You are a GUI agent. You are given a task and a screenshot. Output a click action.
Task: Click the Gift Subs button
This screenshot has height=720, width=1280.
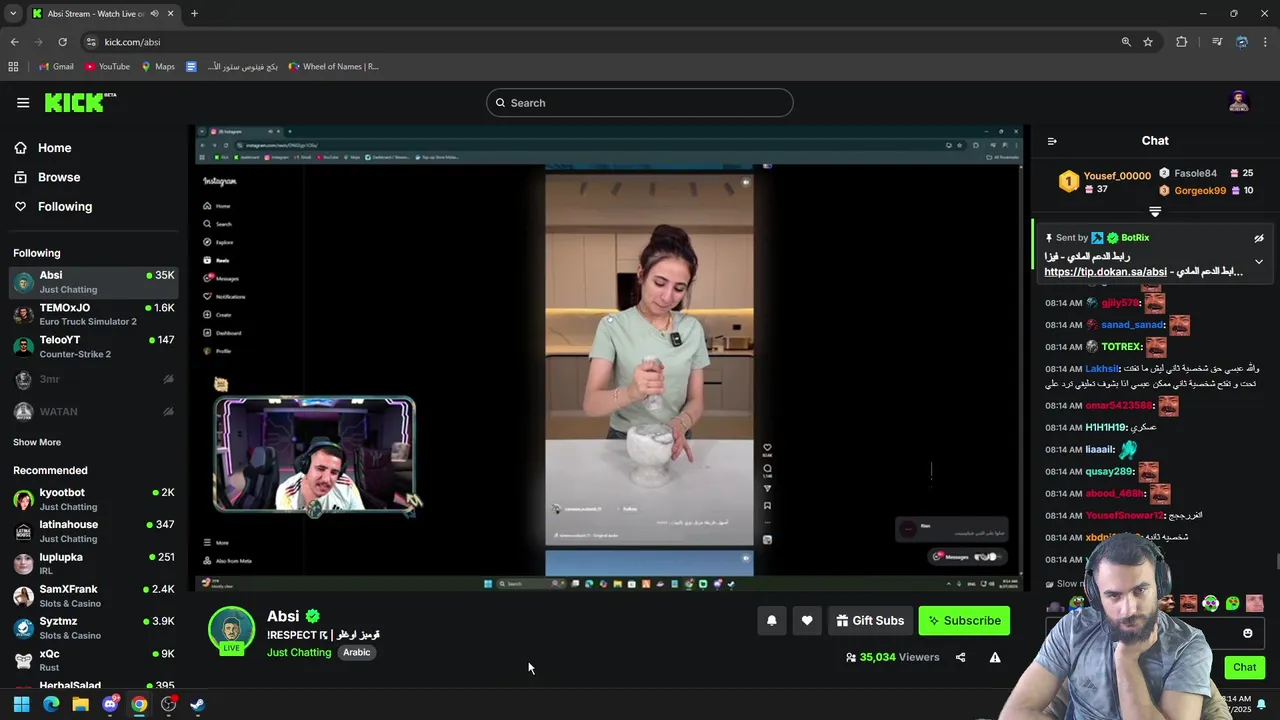click(870, 621)
